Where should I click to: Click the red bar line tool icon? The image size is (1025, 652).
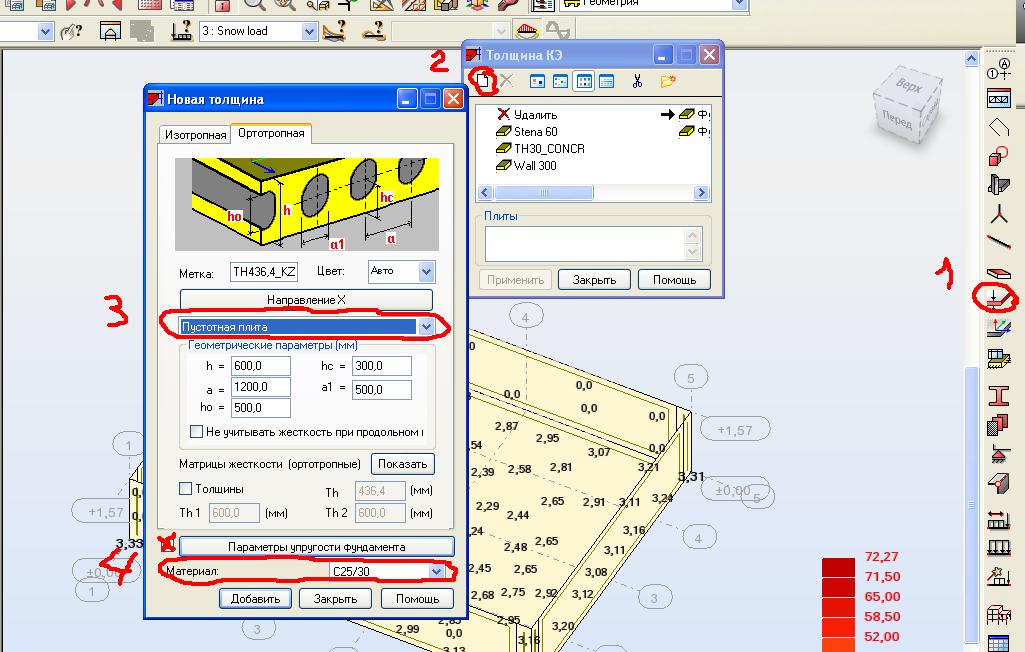(x=997, y=241)
